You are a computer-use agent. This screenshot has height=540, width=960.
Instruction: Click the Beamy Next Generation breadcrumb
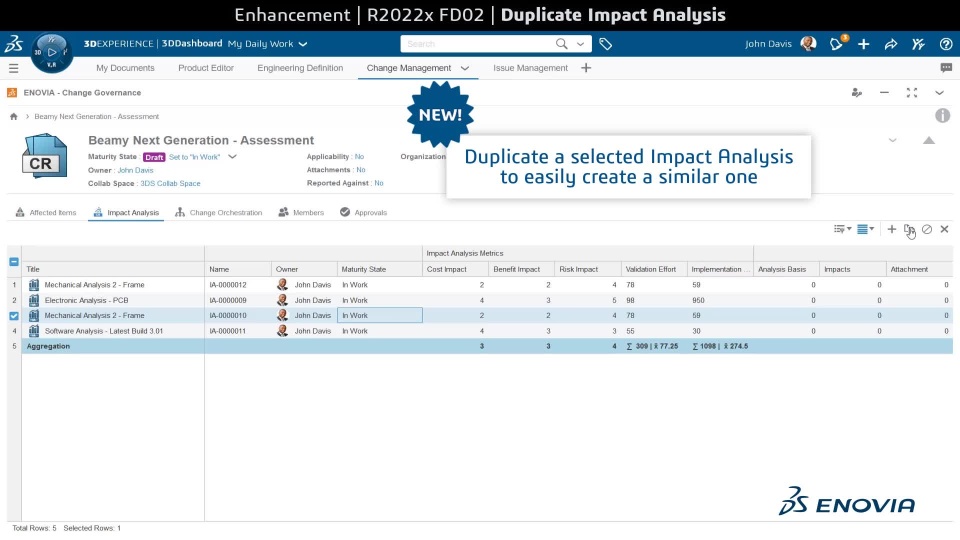pos(96,116)
